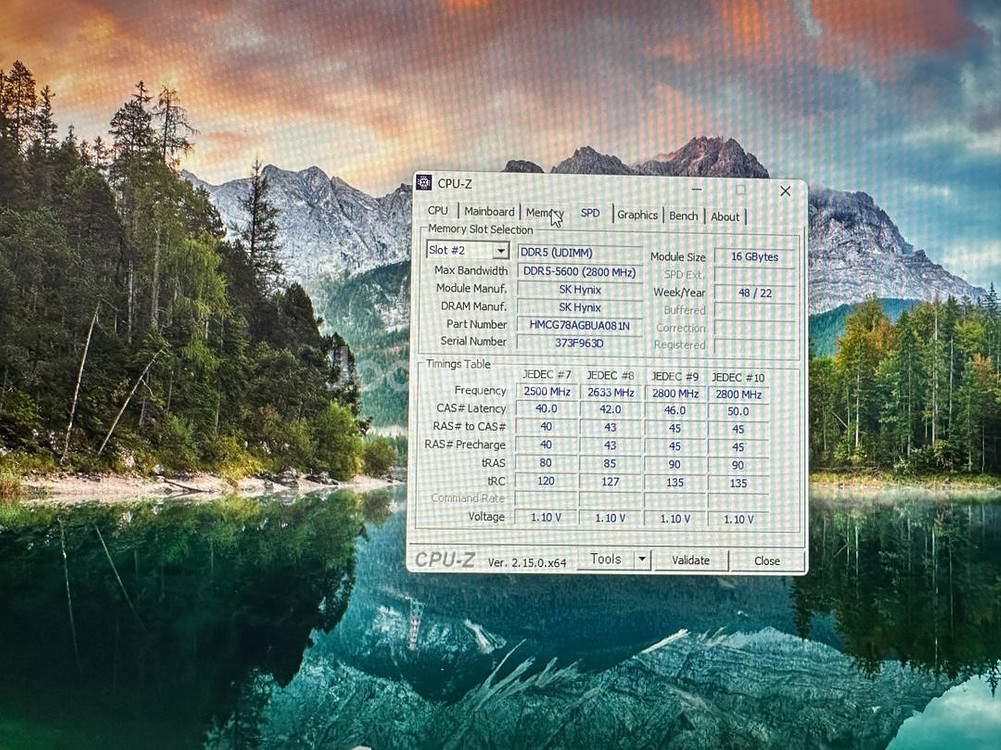This screenshot has width=1001, height=750.
Task: Expand the Tools dropdown arrow
Action: click(x=642, y=560)
